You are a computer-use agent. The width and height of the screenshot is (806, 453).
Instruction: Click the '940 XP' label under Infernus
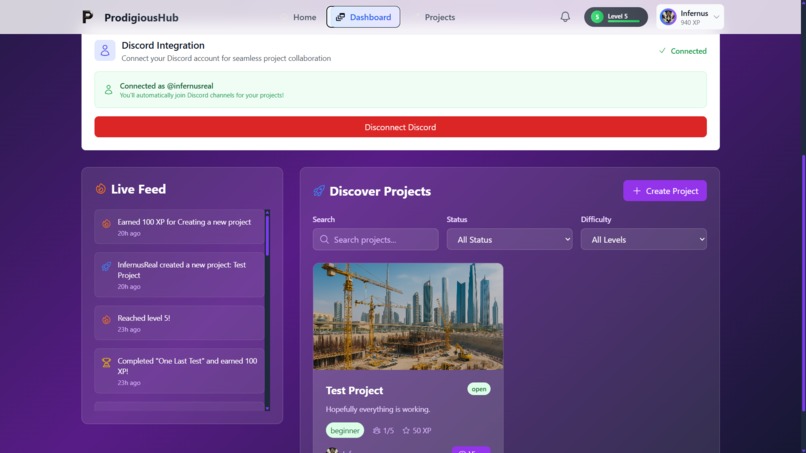tap(690, 23)
